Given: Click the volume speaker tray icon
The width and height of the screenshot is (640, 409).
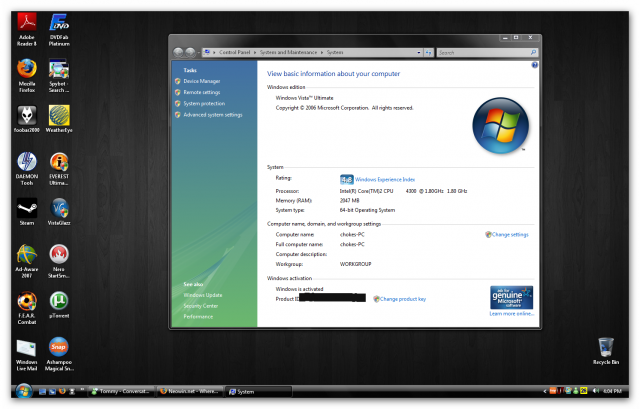Looking at the screenshot, I should tap(596, 391).
